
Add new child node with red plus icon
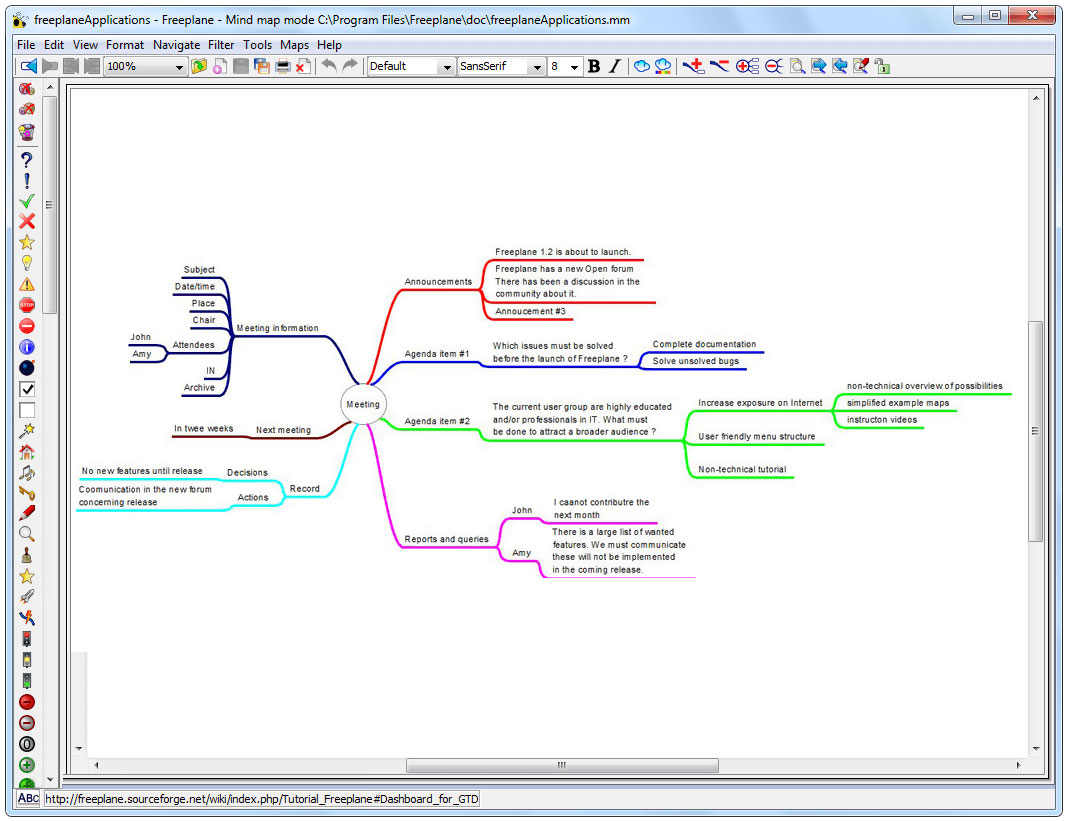click(693, 66)
